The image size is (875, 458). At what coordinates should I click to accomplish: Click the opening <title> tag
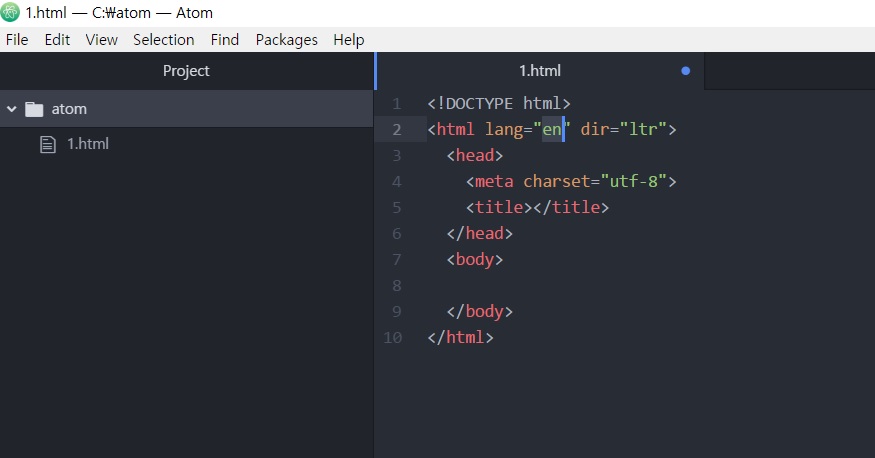pos(499,208)
